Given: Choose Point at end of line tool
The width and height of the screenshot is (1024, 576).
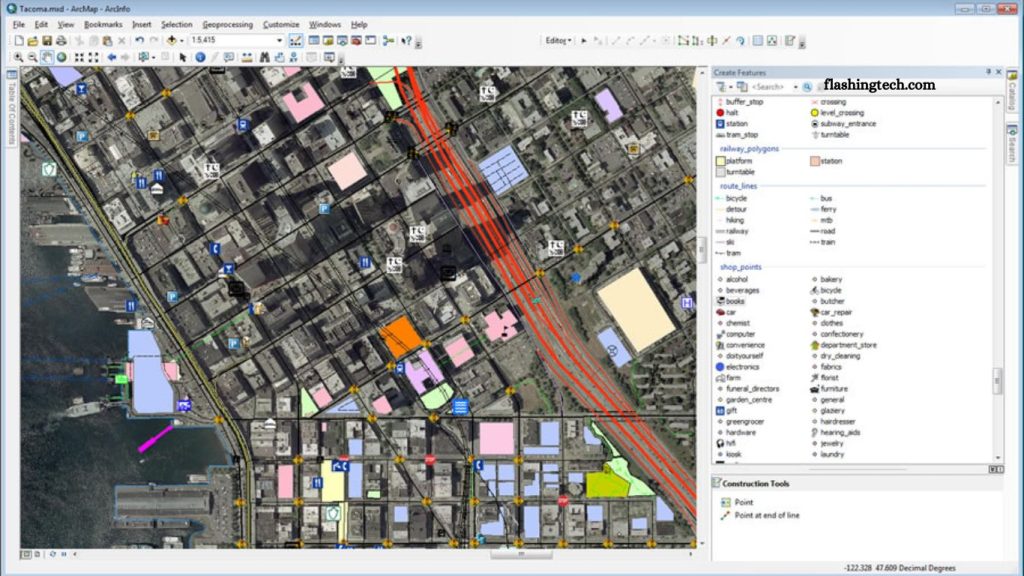Looking at the screenshot, I should [x=760, y=515].
